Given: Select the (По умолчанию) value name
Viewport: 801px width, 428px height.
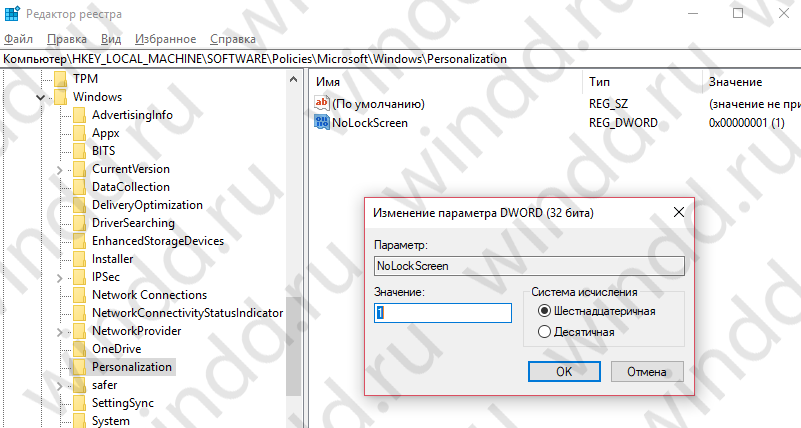Looking at the screenshot, I should point(379,104).
